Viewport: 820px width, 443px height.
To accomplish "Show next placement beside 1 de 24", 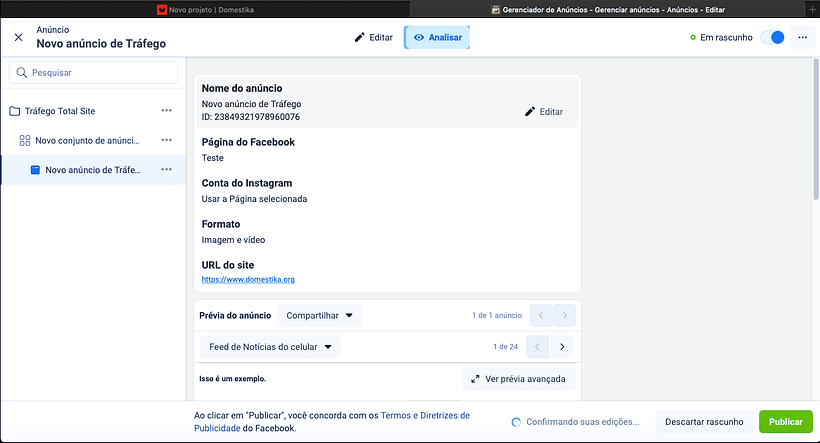I will (x=562, y=347).
